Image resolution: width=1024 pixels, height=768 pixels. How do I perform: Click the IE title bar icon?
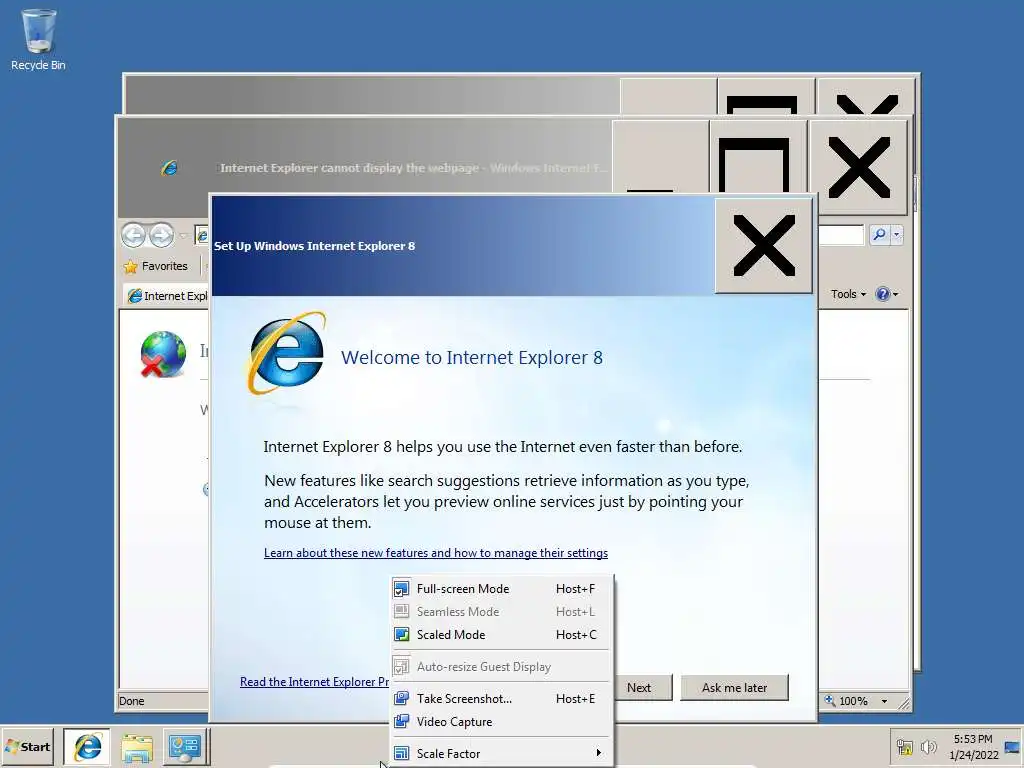tap(169, 168)
